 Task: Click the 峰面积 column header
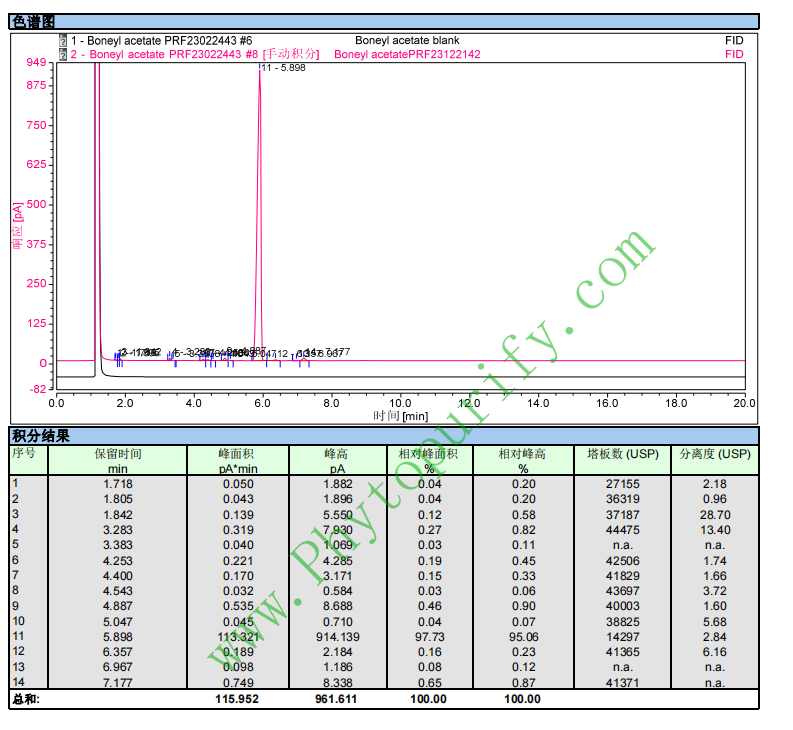coord(236,454)
